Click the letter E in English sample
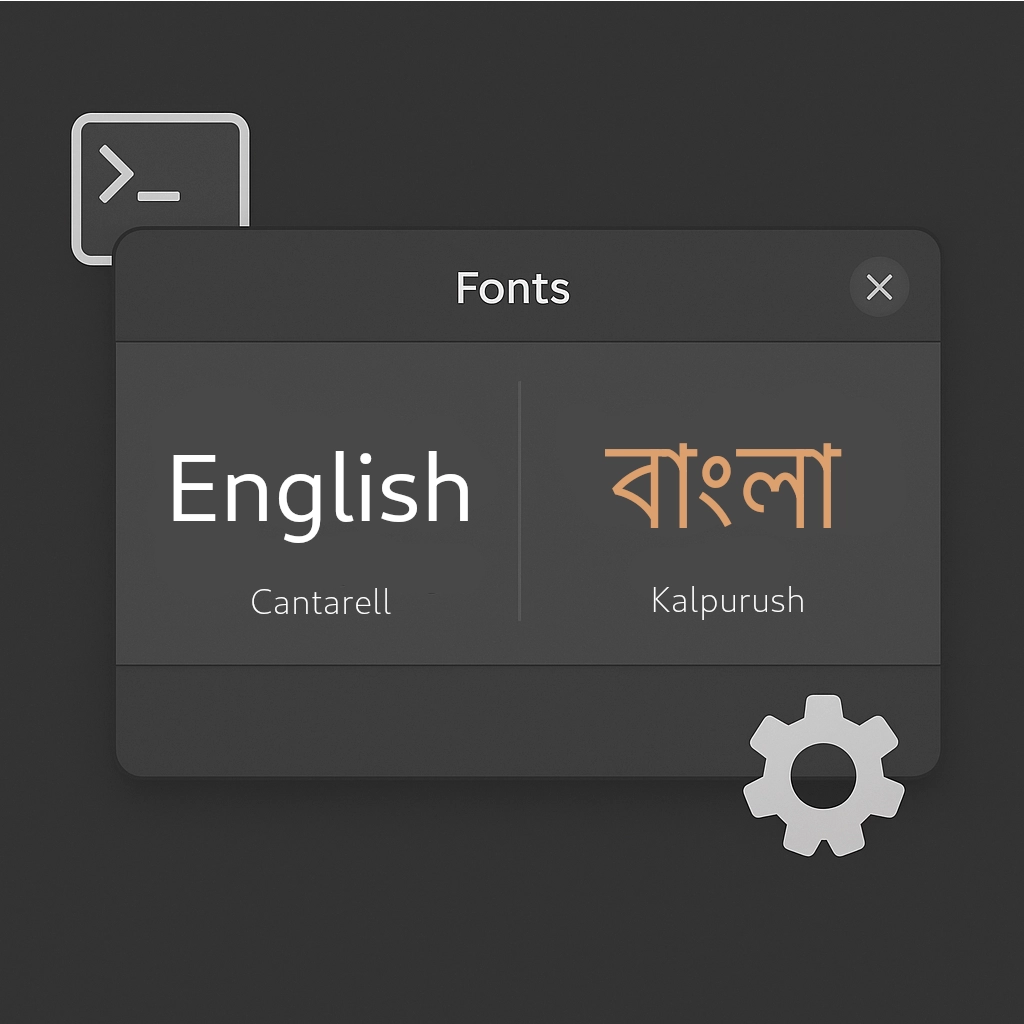Image resolution: width=1024 pixels, height=1024 pixels. (190, 489)
